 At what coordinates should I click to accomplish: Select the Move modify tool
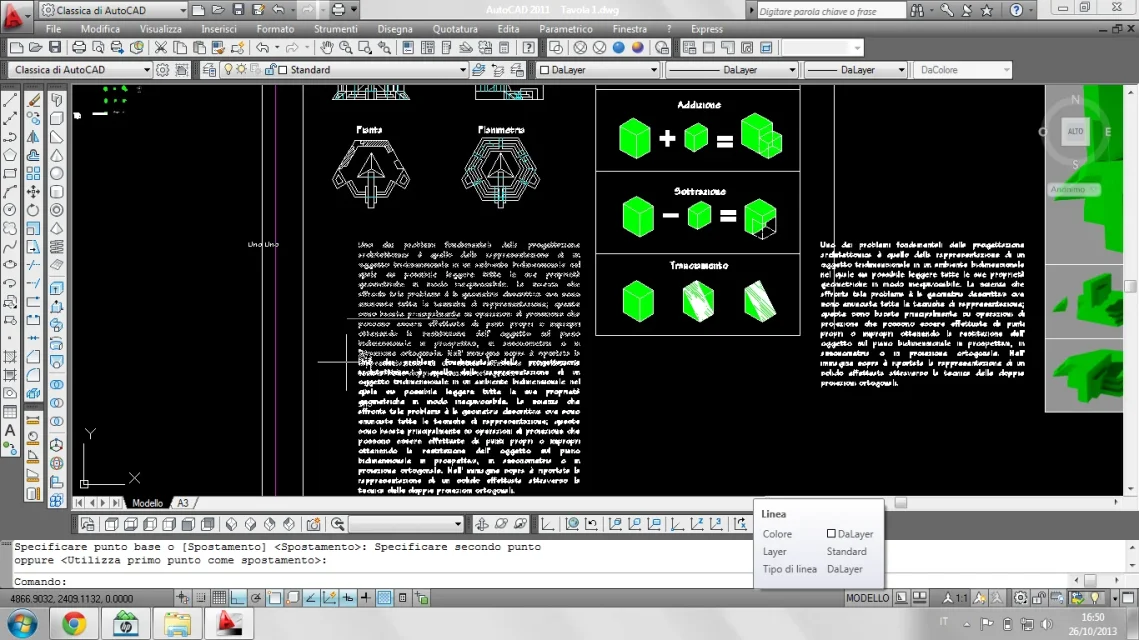click(x=33, y=192)
